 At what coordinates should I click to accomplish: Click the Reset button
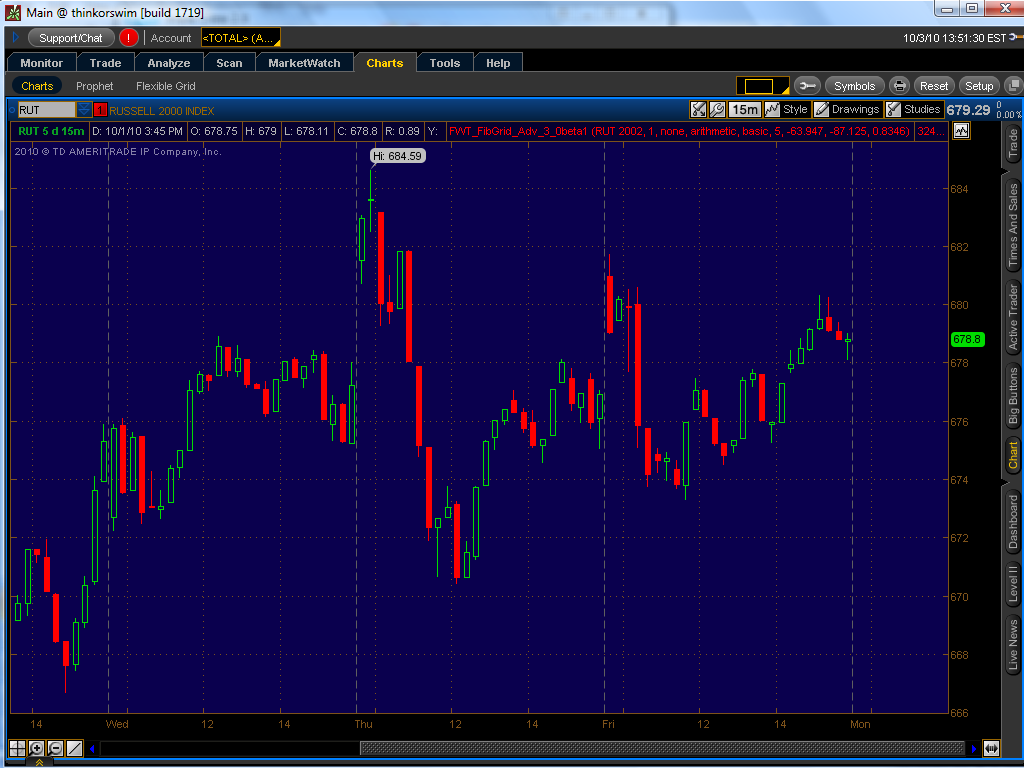[934, 86]
